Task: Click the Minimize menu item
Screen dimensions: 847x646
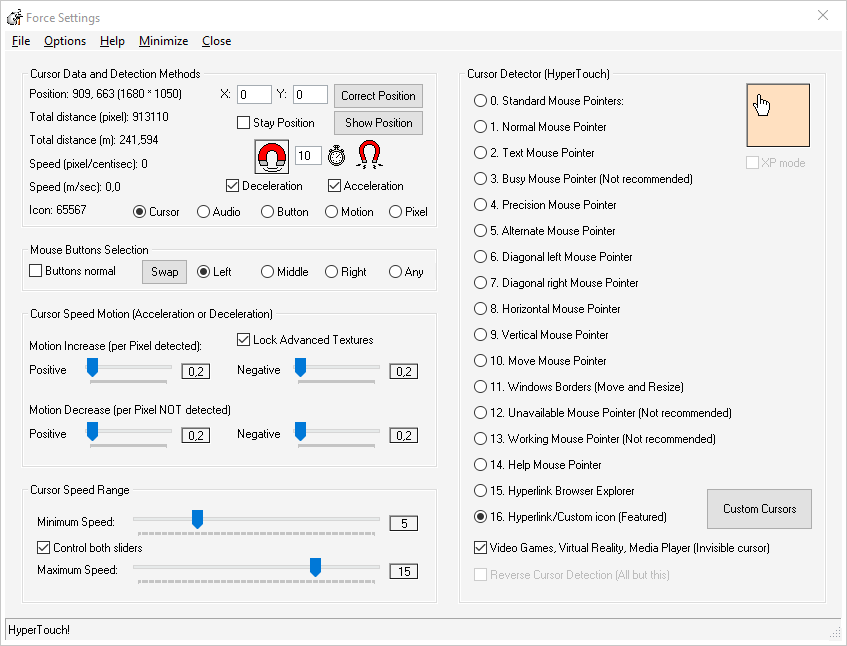Action: pyautogui.click(x=163, y=41)
